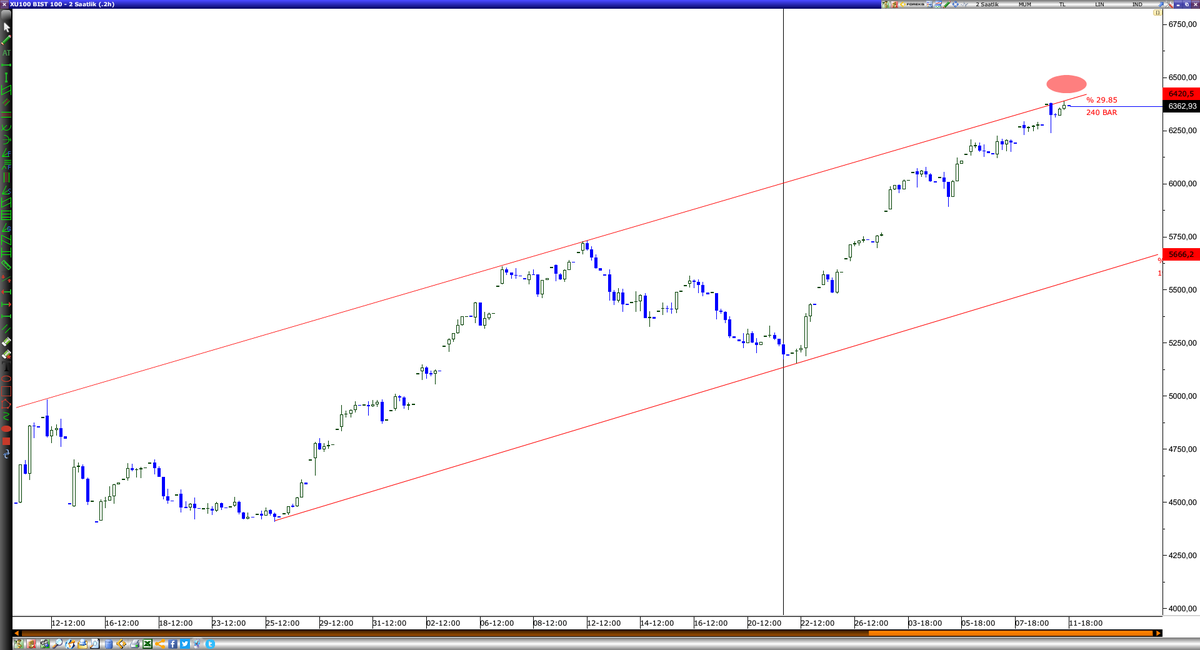This screenshot has height=650, width=1200.
Task: Click the first icon in top-right toolbar
Action: click(885, 5)
